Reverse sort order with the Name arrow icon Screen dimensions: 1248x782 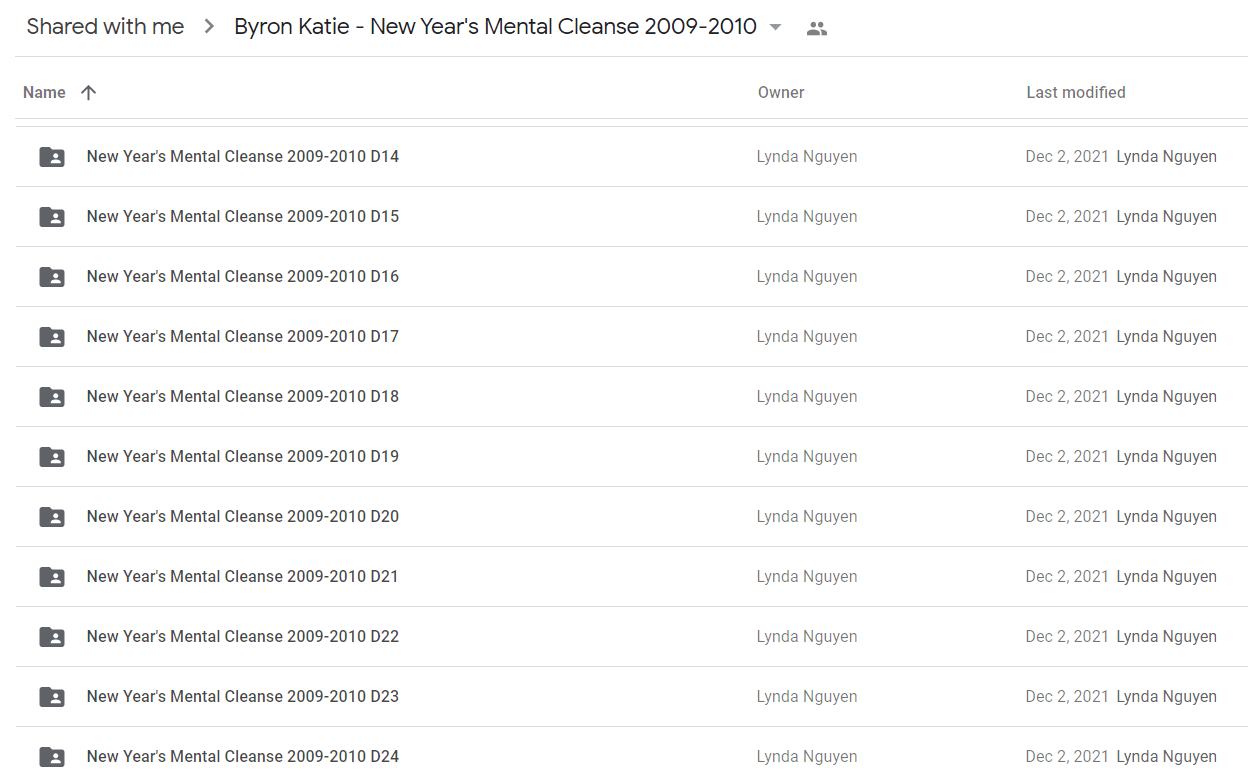tap(88, 92)
